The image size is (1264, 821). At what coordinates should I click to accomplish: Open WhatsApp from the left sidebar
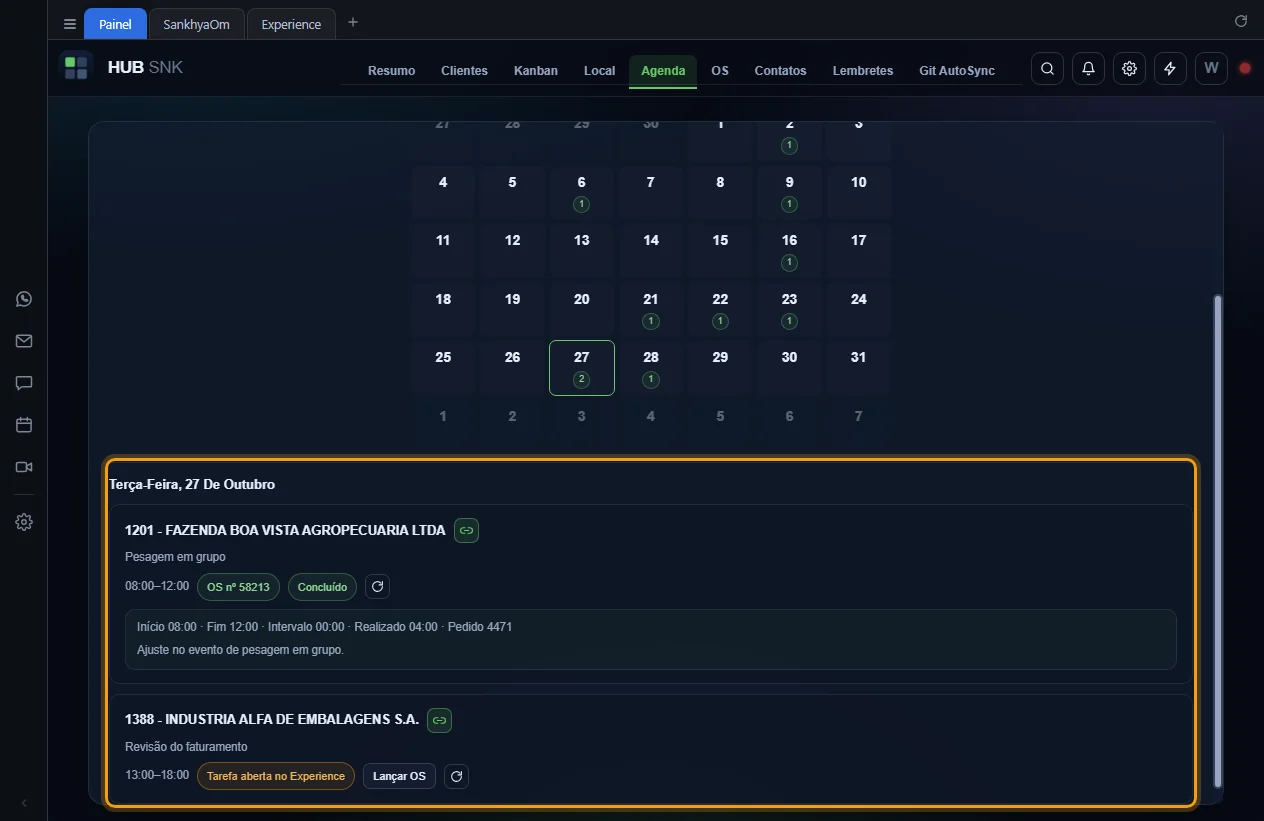pyautogui.click(x=24, y=299)
